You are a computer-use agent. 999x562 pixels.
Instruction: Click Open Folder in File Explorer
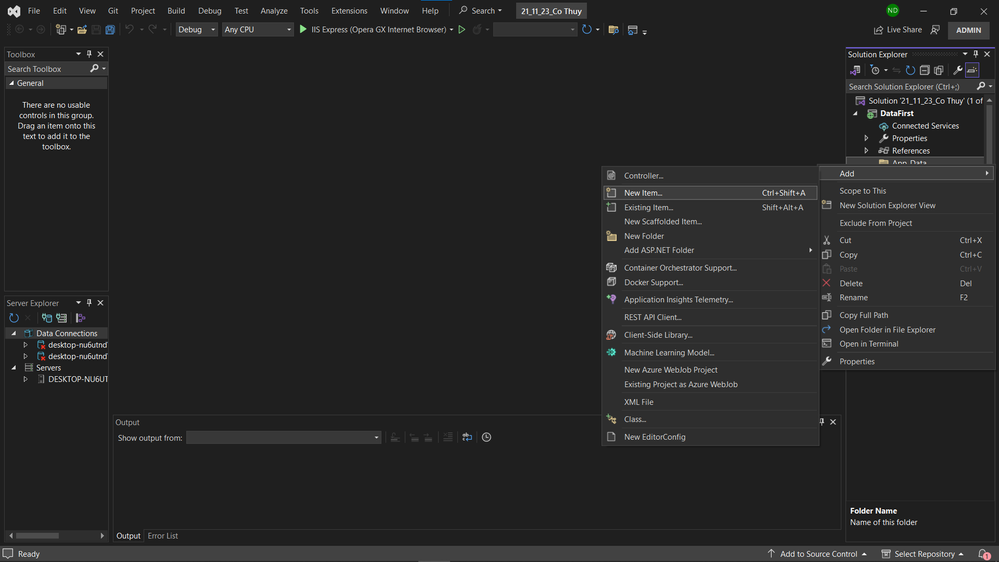click(907, 329)
